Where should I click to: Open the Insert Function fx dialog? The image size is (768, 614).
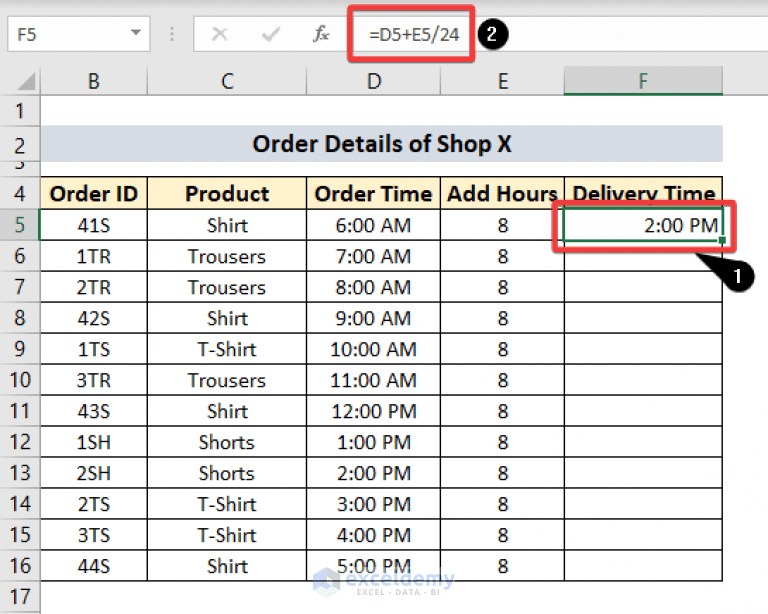321,34
